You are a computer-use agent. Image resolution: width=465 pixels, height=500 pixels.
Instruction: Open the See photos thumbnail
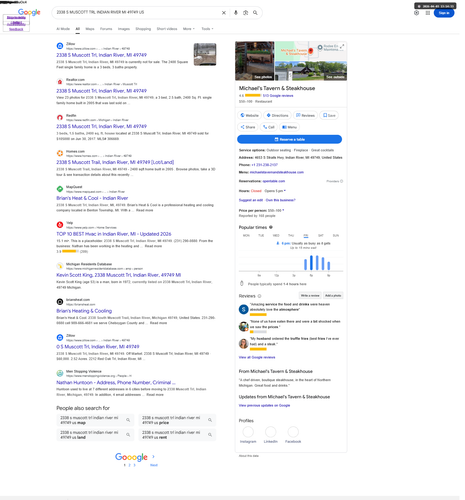click(255, 61)
